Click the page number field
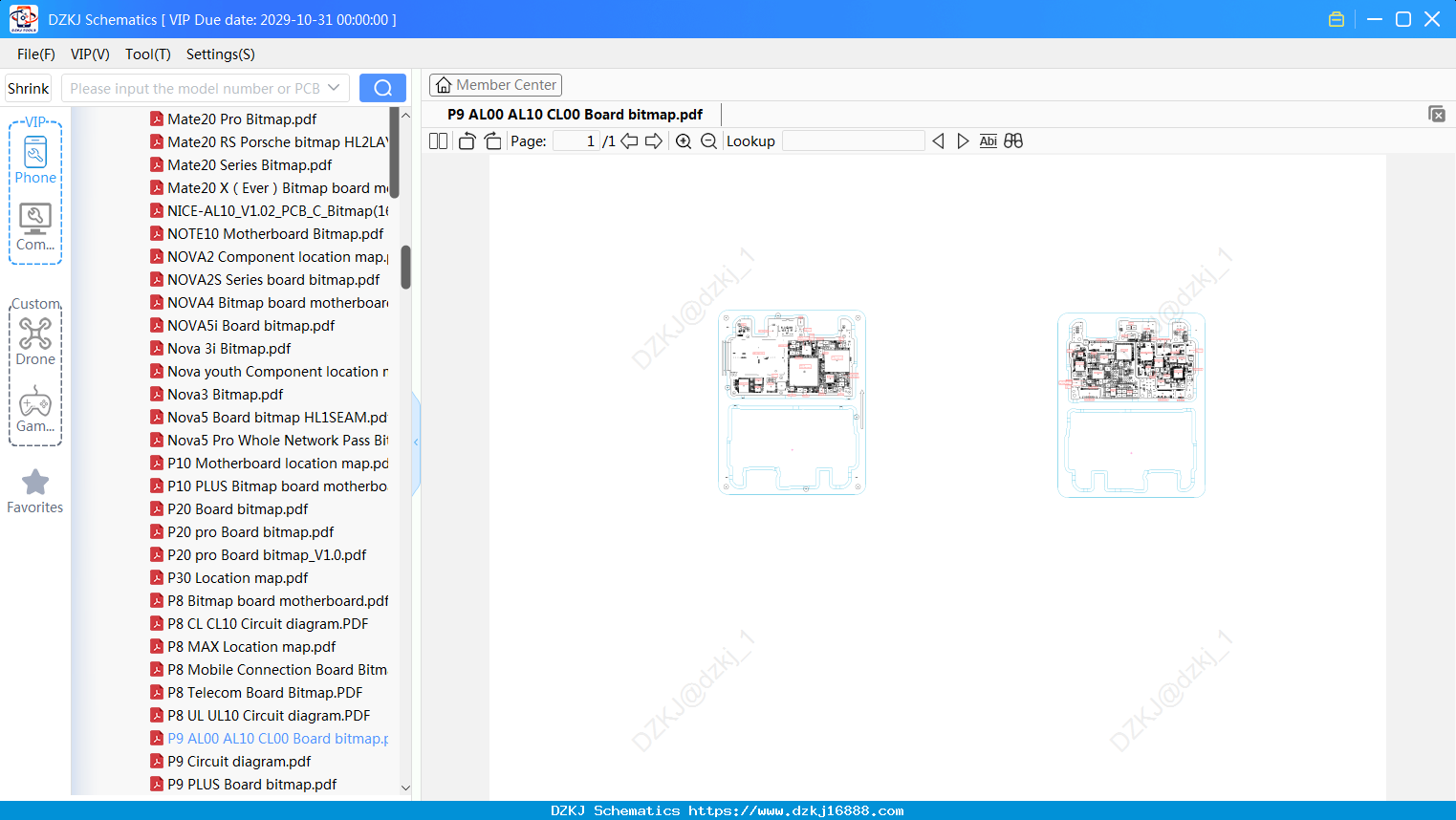 tap(576, 141)
